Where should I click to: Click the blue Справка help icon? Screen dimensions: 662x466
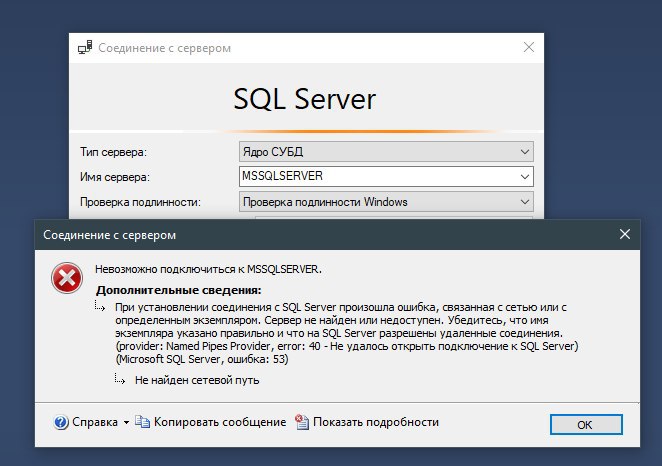(x=61, y=422)
